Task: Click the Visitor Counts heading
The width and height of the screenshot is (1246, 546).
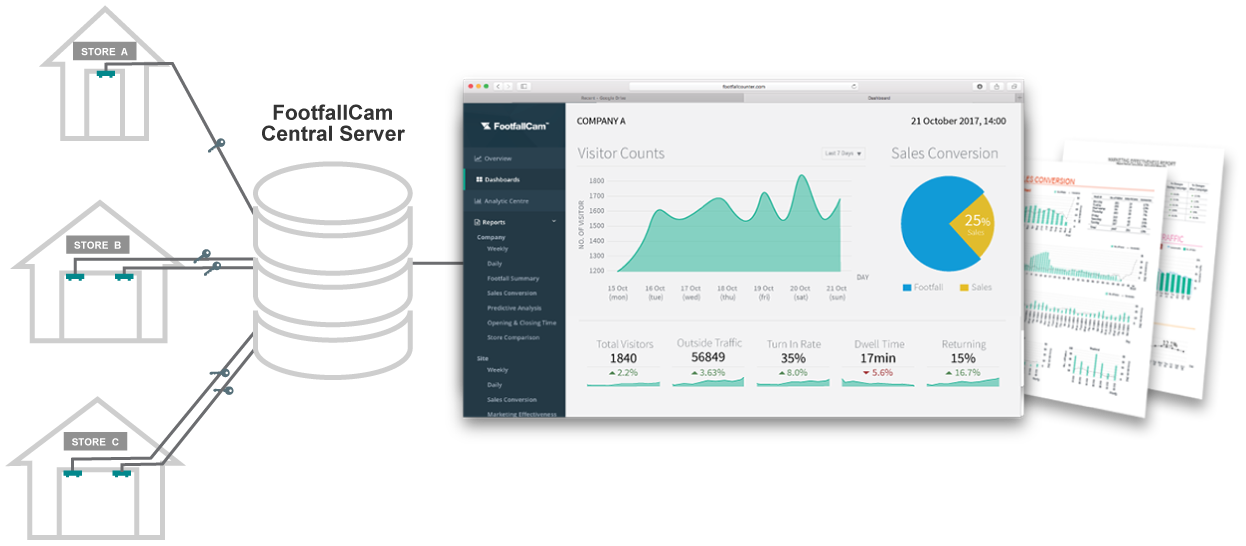Action: point(621,153)
